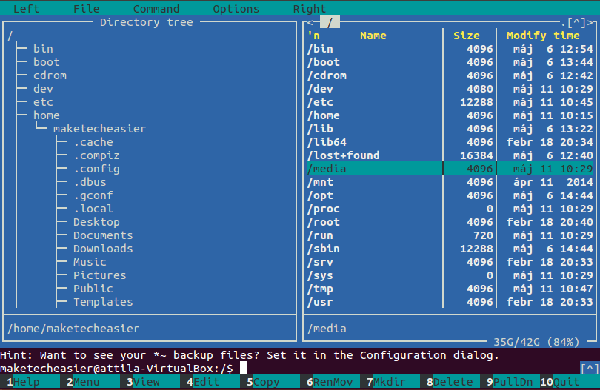This screenshot has height=390, width=600.
Task: Select .gconf in the directory tree
Action: (x=93, y=195)
